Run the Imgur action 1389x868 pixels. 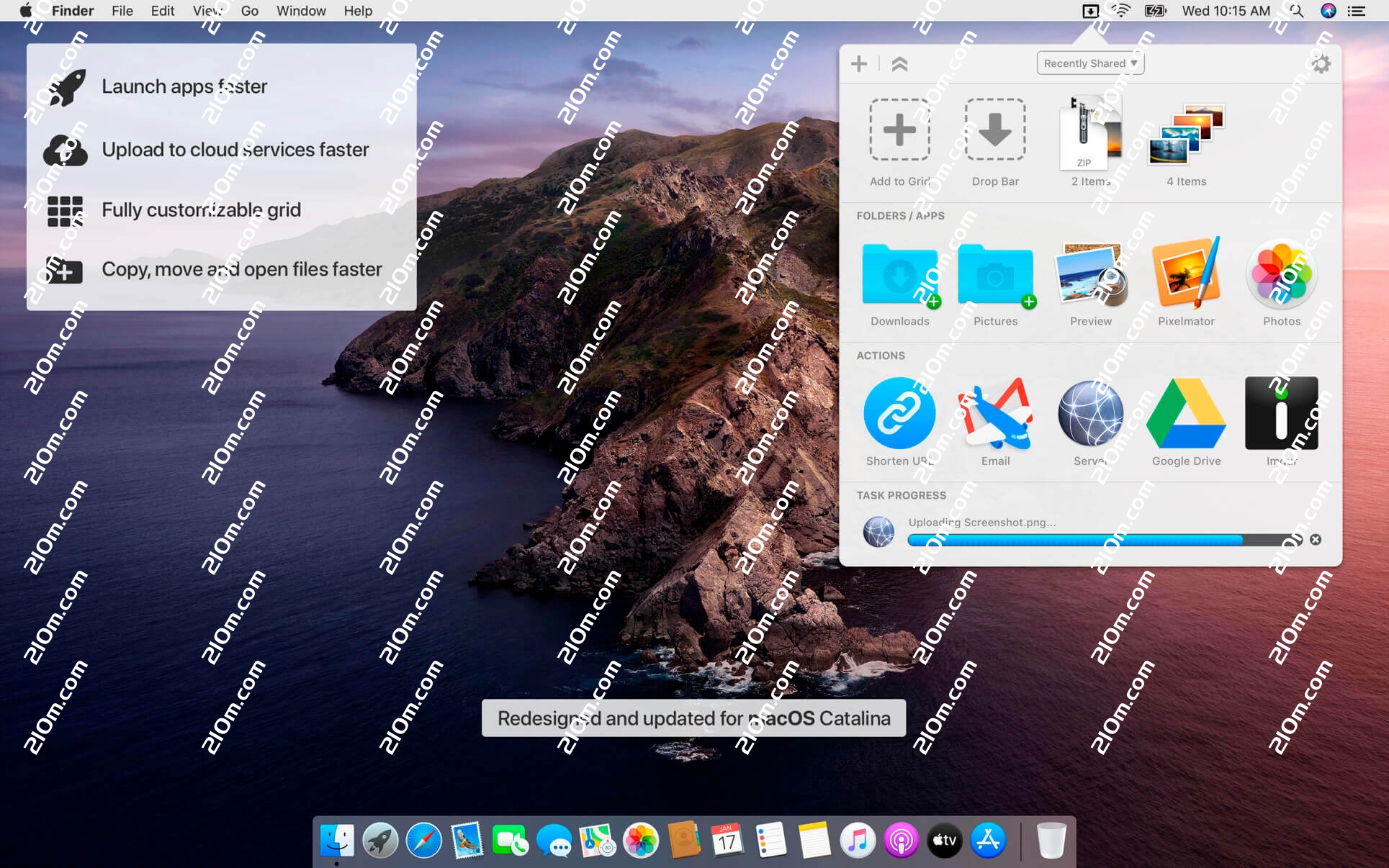[1282, 422]
